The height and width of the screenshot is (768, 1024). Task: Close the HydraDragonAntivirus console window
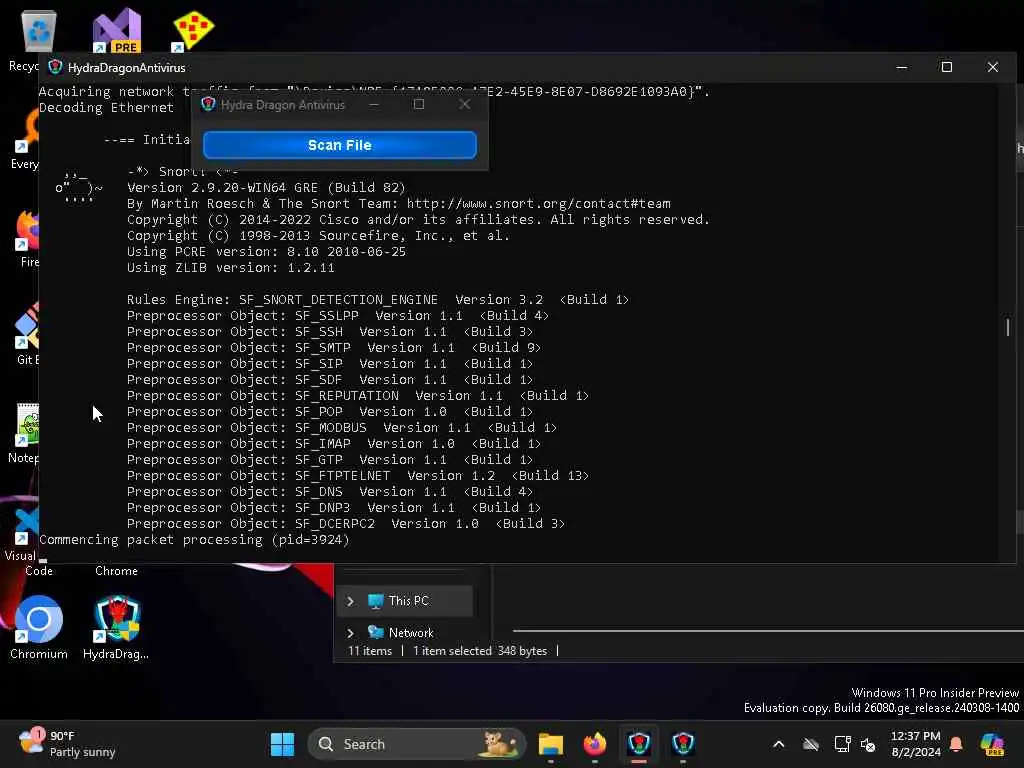click(993, 67)
